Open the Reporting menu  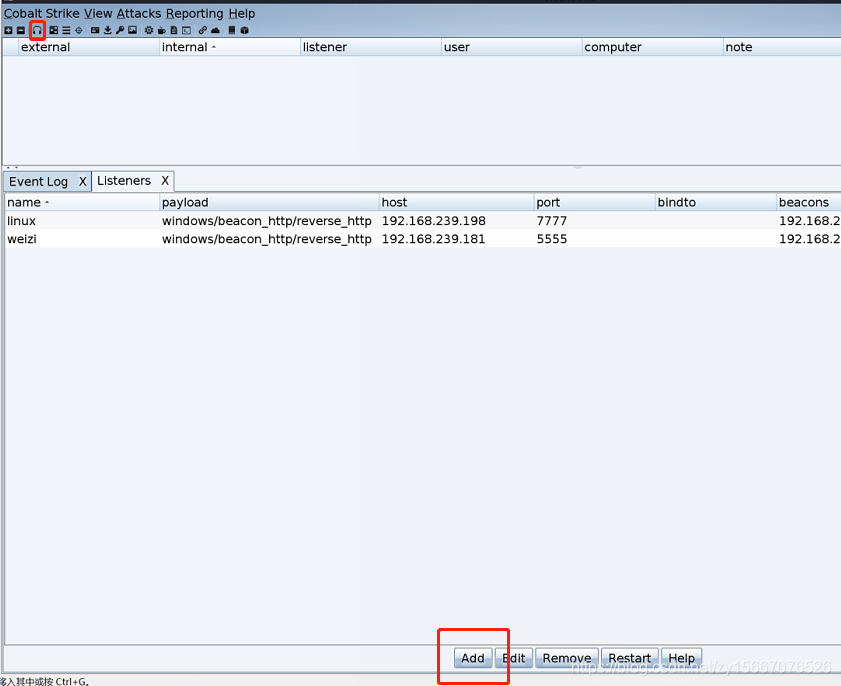195,13
